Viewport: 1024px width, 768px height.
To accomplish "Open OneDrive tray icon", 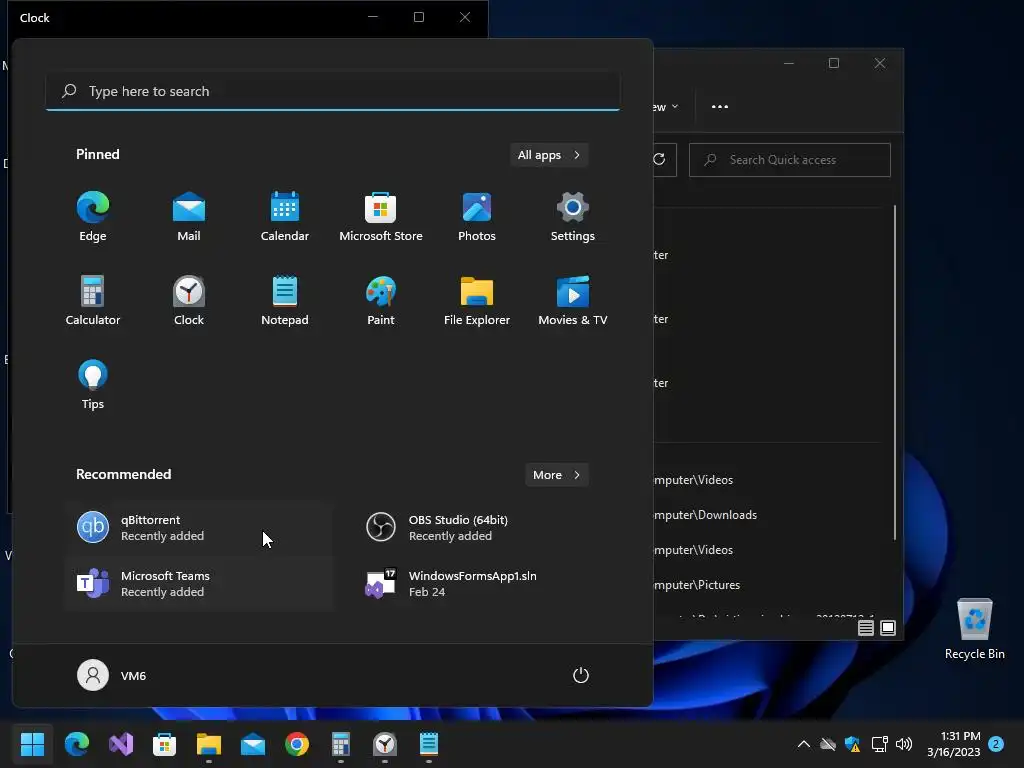I will coord(828,744).
